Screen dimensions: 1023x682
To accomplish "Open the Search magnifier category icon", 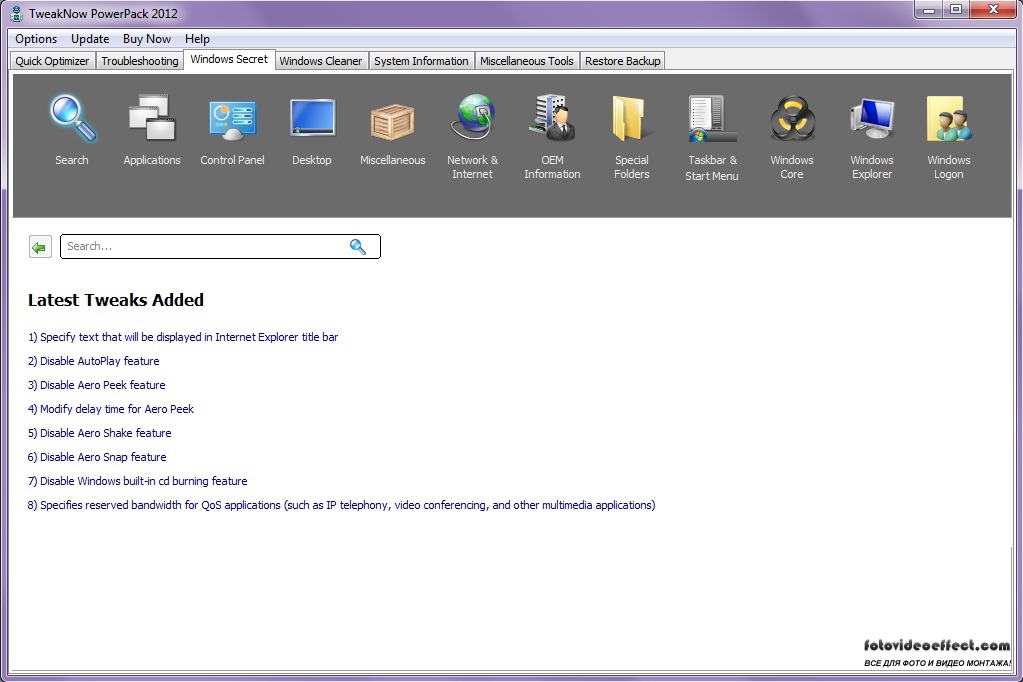I will [72, 119].
